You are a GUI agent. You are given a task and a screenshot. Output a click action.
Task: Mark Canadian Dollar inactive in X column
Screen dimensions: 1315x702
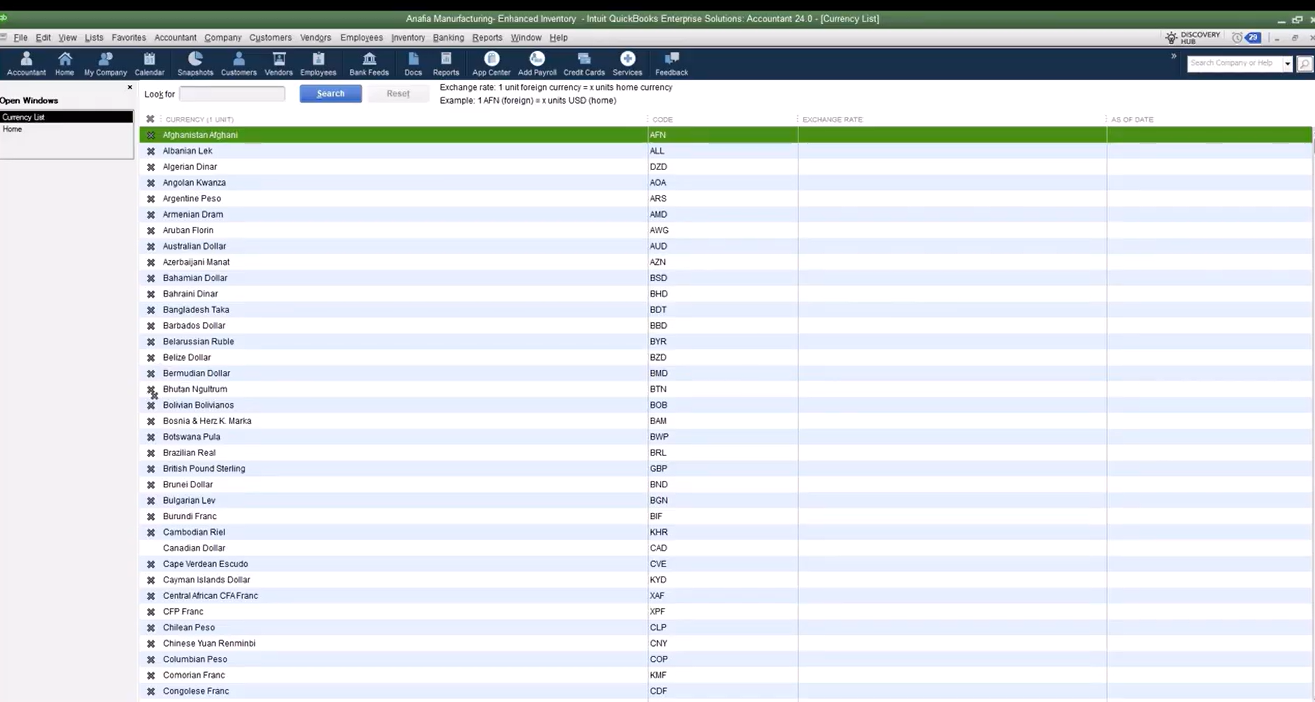click(x=151, y=548)
